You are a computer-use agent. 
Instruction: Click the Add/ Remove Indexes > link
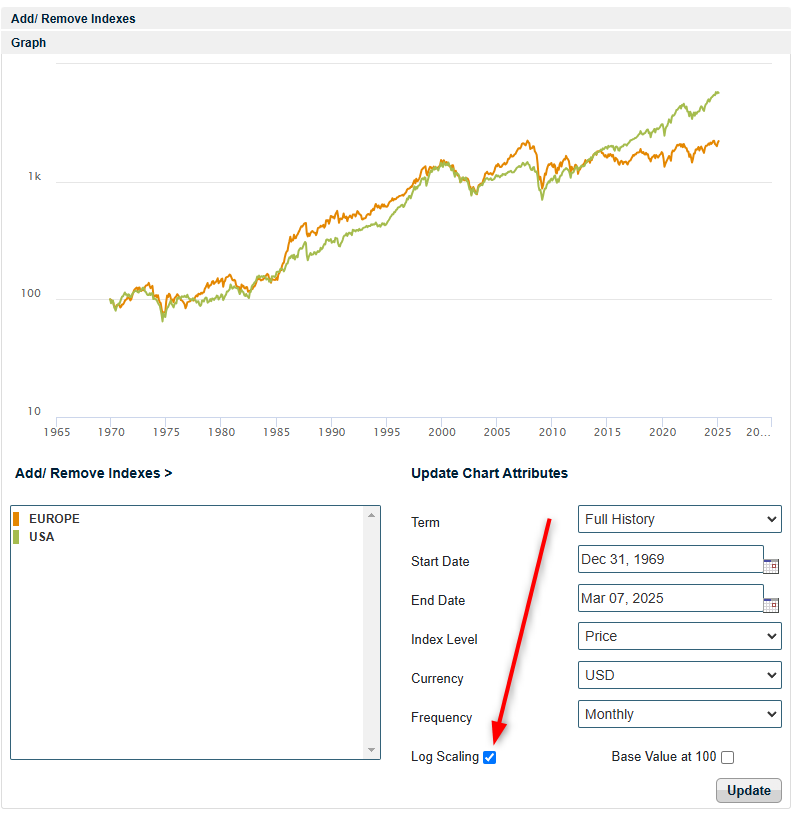click(x=93, y=473)
